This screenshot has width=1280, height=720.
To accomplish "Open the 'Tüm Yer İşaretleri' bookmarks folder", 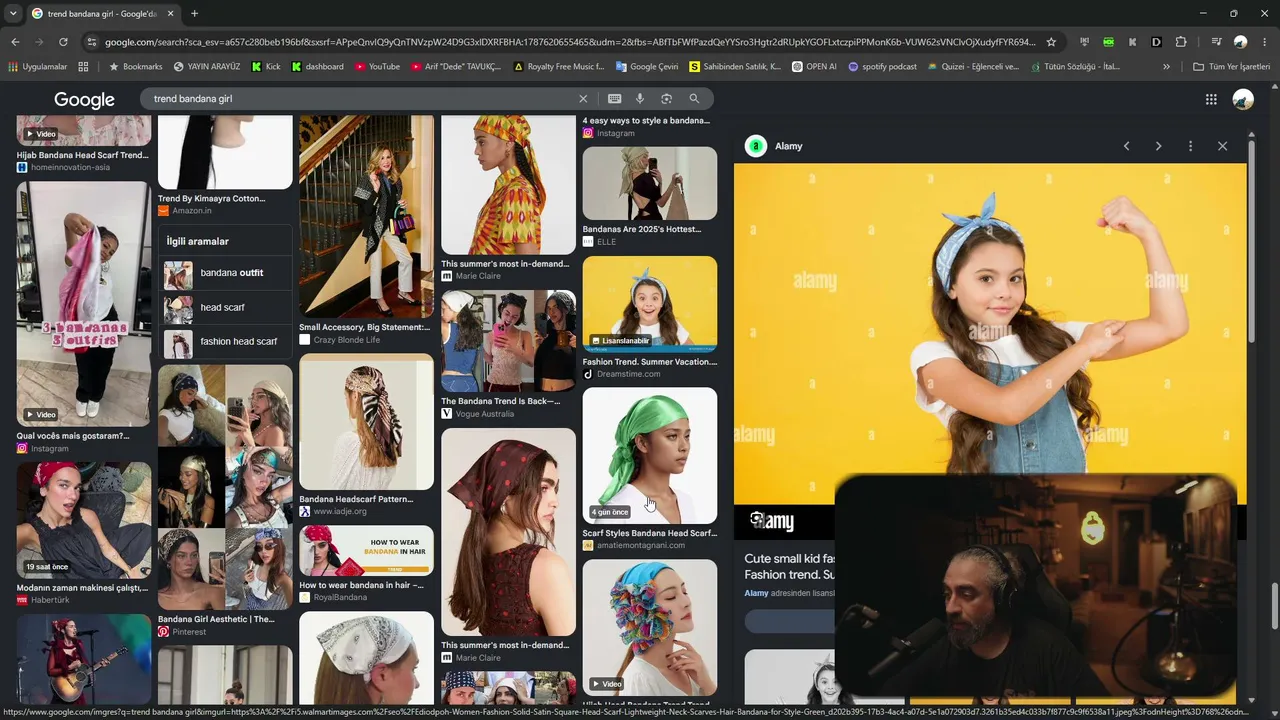I will tap(1232, 67).
